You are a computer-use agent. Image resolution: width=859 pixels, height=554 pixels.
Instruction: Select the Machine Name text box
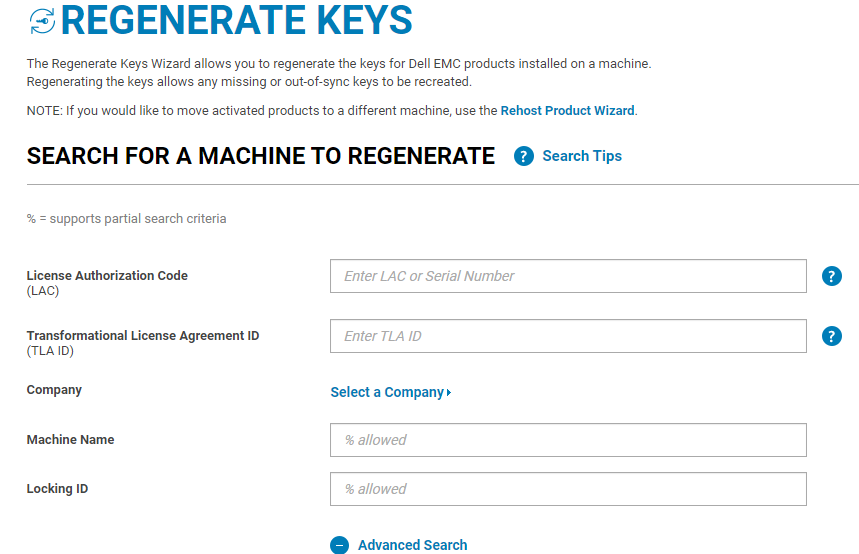point(567,440)
